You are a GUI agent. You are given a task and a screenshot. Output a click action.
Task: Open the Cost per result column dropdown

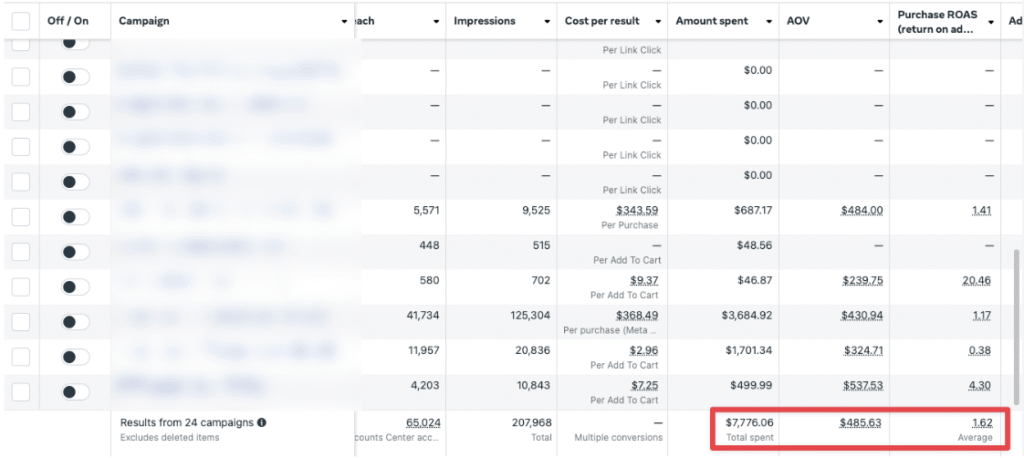(658, 21)
